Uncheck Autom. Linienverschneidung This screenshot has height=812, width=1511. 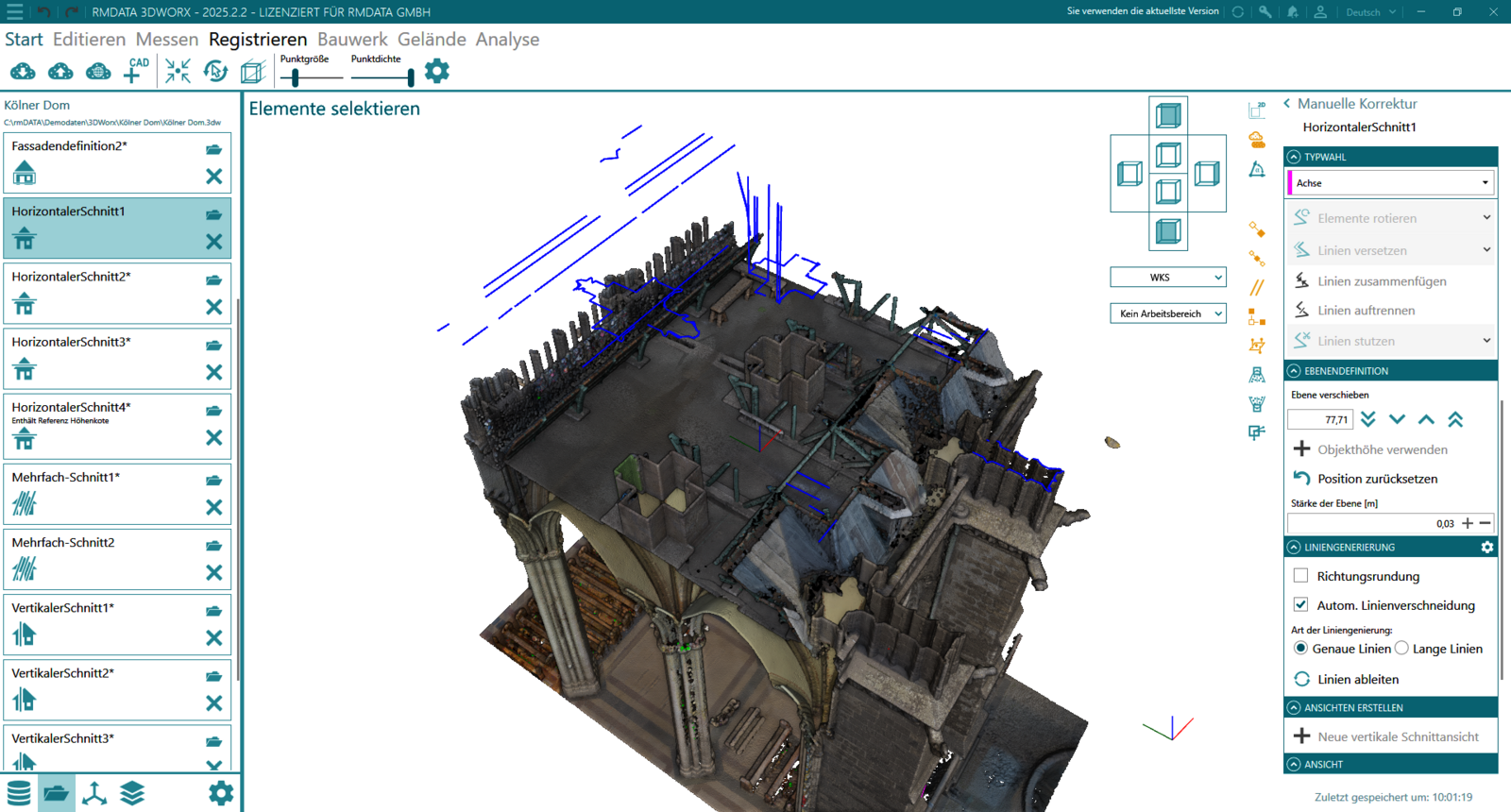(x=1301, y=604)
